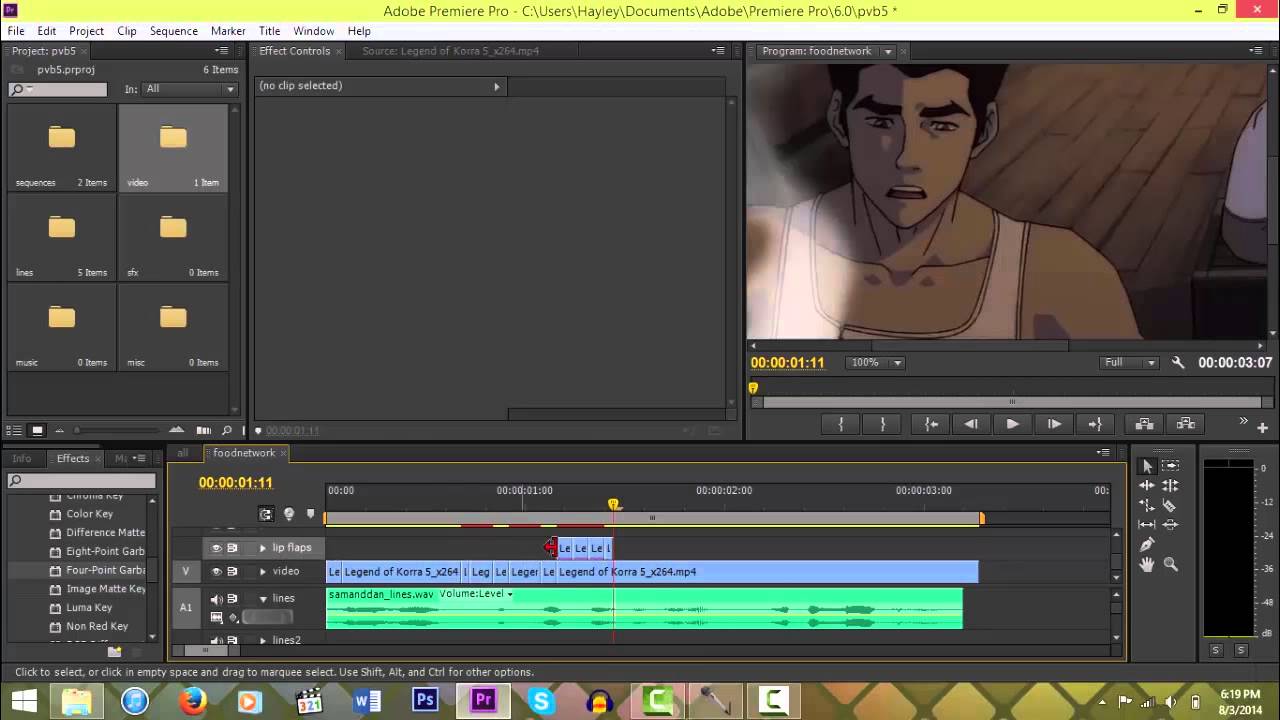Solo the left audio meter channel

click(1216, 650)
